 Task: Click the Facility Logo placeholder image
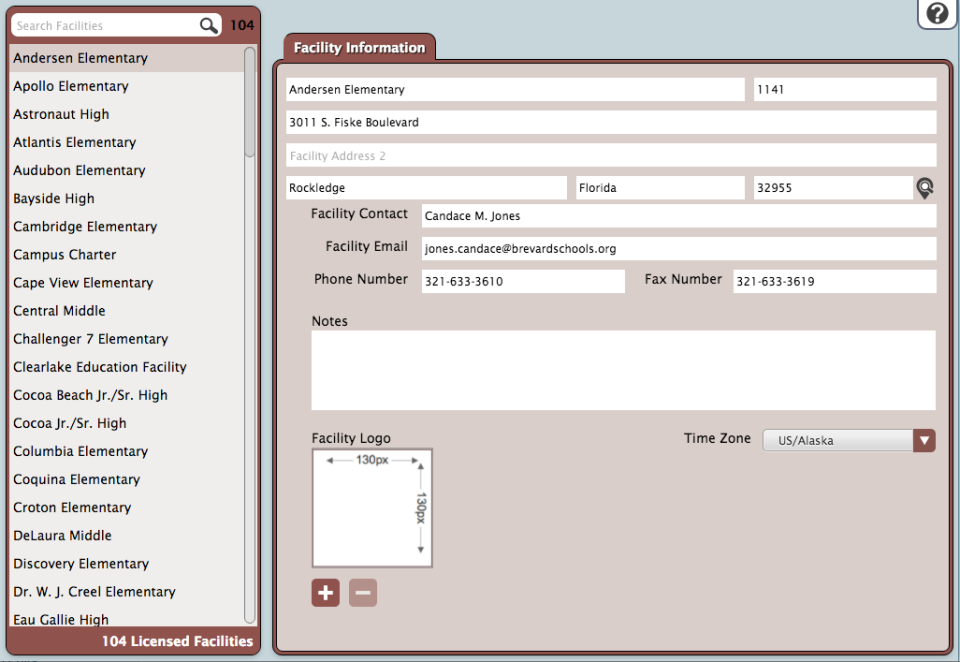[x=372, y=508]
